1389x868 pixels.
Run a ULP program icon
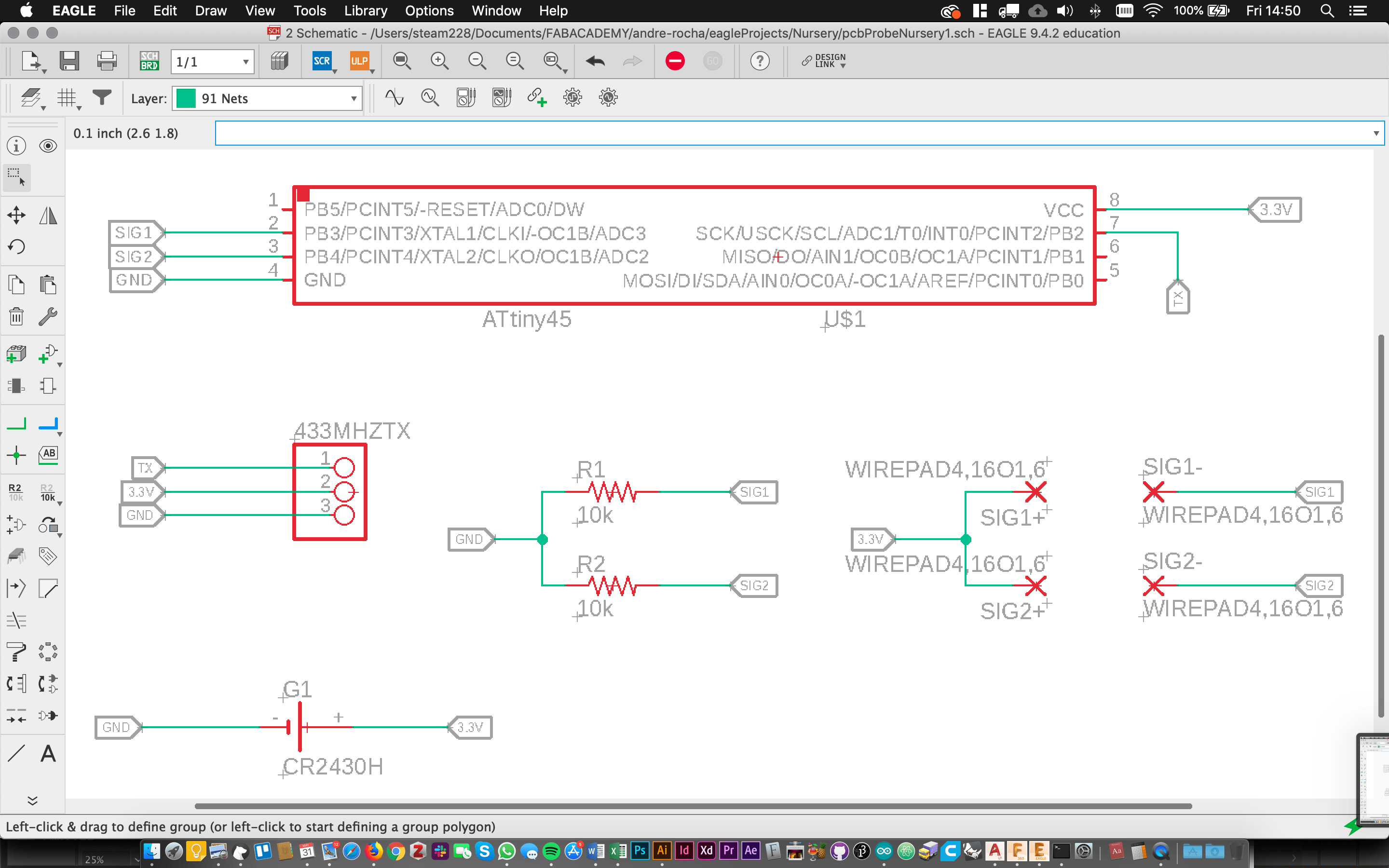[x=359, y=61]
